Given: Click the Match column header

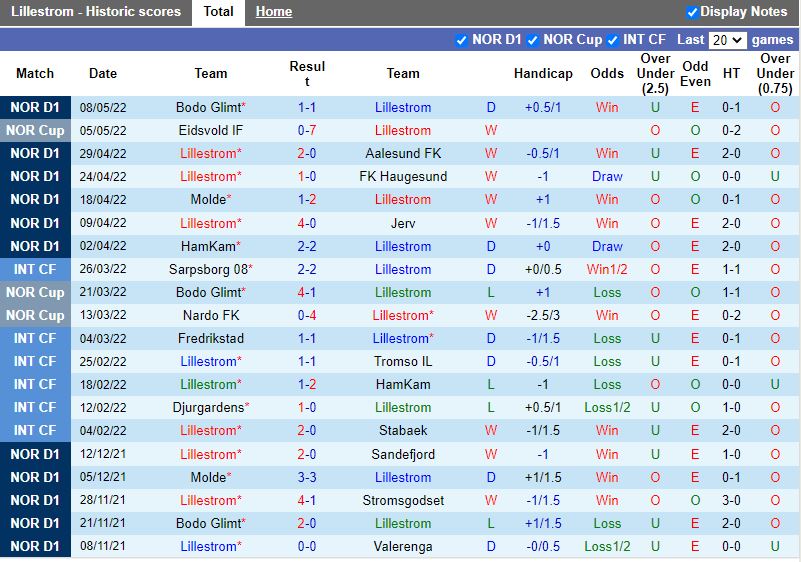Looking at the screenshot, I should point(35,74).
